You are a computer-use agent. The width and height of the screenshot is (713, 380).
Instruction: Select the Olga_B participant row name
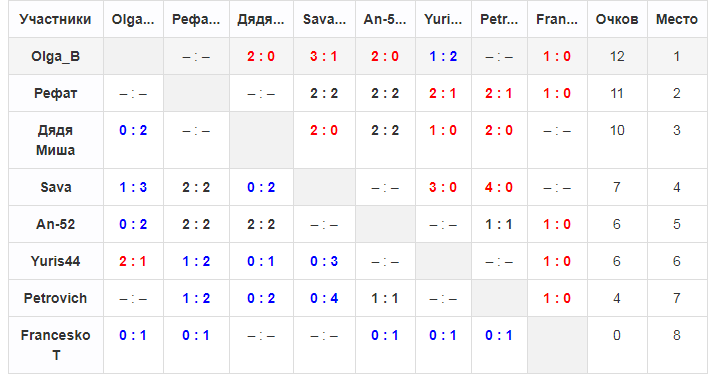55,56
